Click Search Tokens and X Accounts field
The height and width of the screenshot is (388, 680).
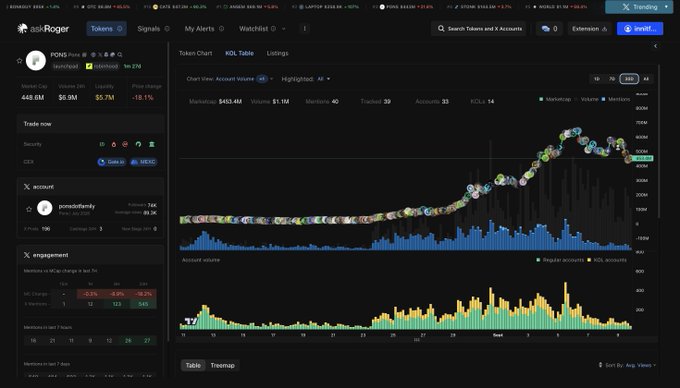479,29
